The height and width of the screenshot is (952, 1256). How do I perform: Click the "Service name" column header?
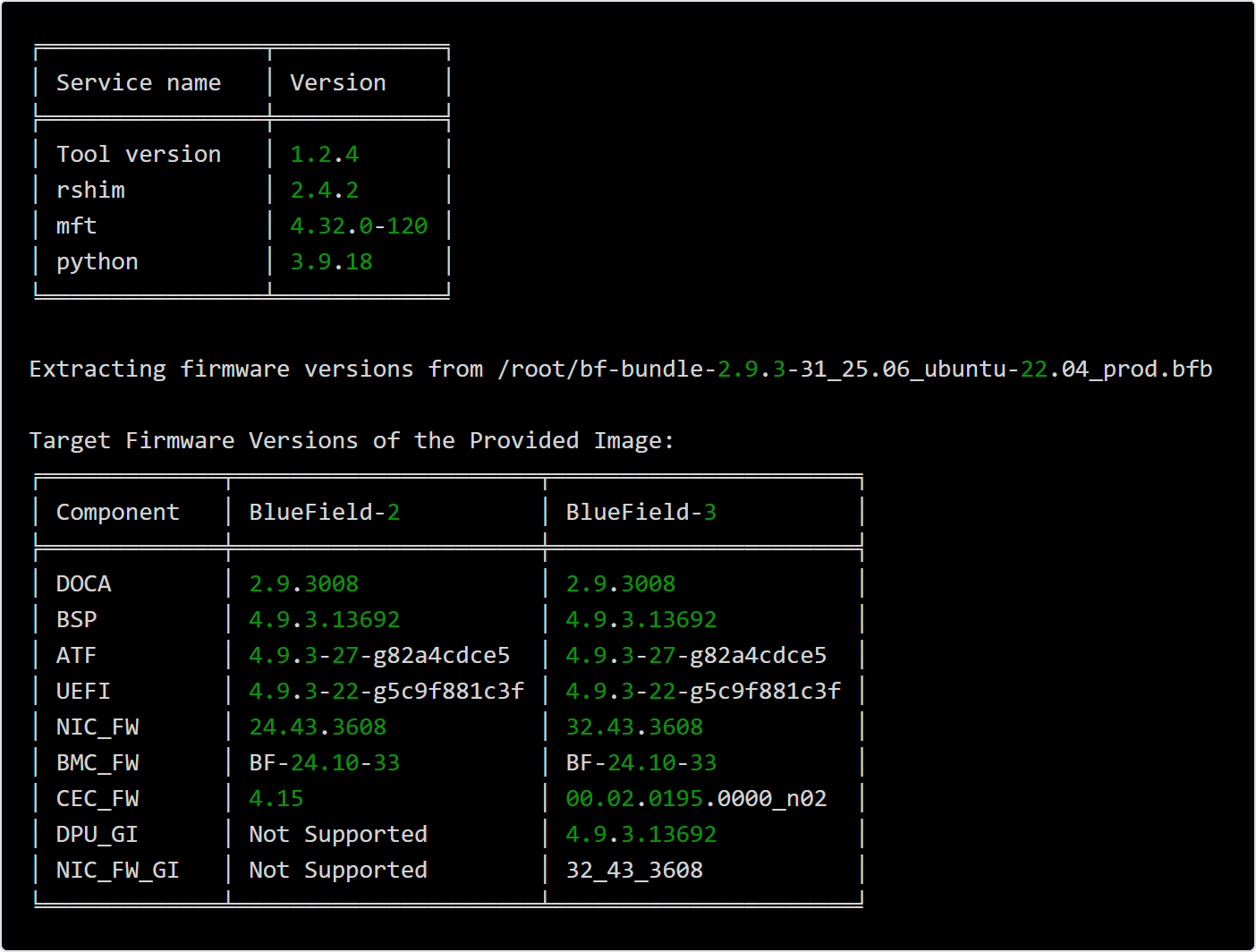[138, 83]
